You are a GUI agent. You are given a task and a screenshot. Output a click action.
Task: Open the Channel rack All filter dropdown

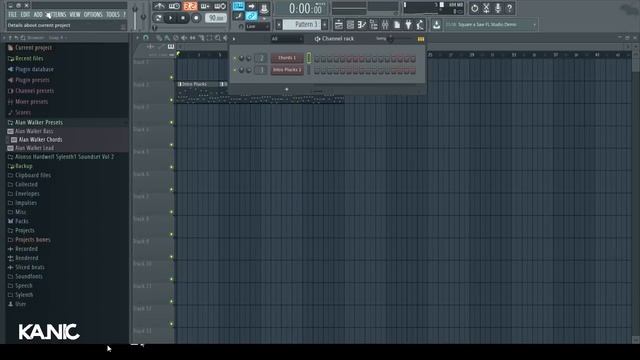(287, 39)
